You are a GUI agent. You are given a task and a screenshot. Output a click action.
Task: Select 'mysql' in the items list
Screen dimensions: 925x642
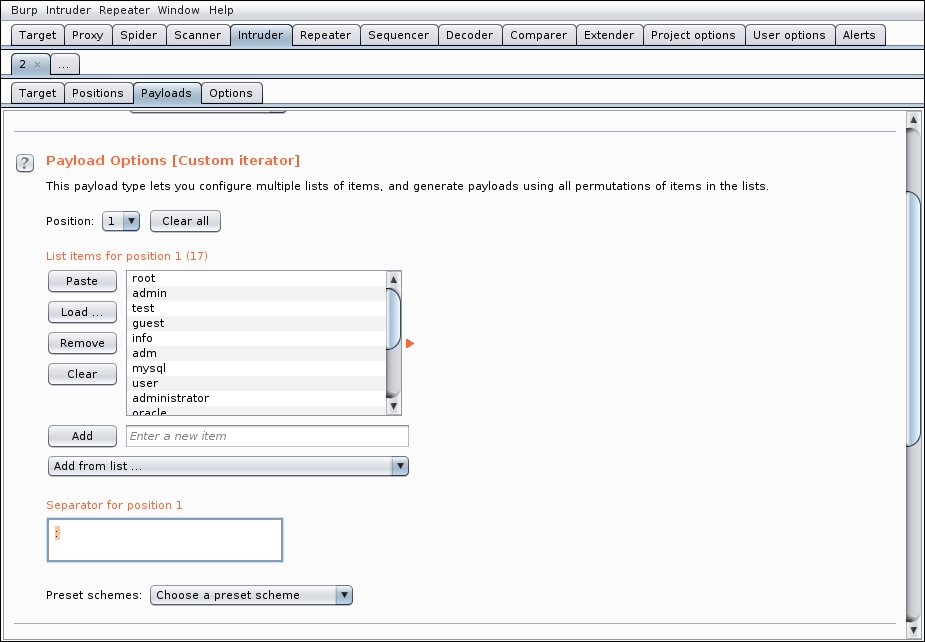[256, 368]
